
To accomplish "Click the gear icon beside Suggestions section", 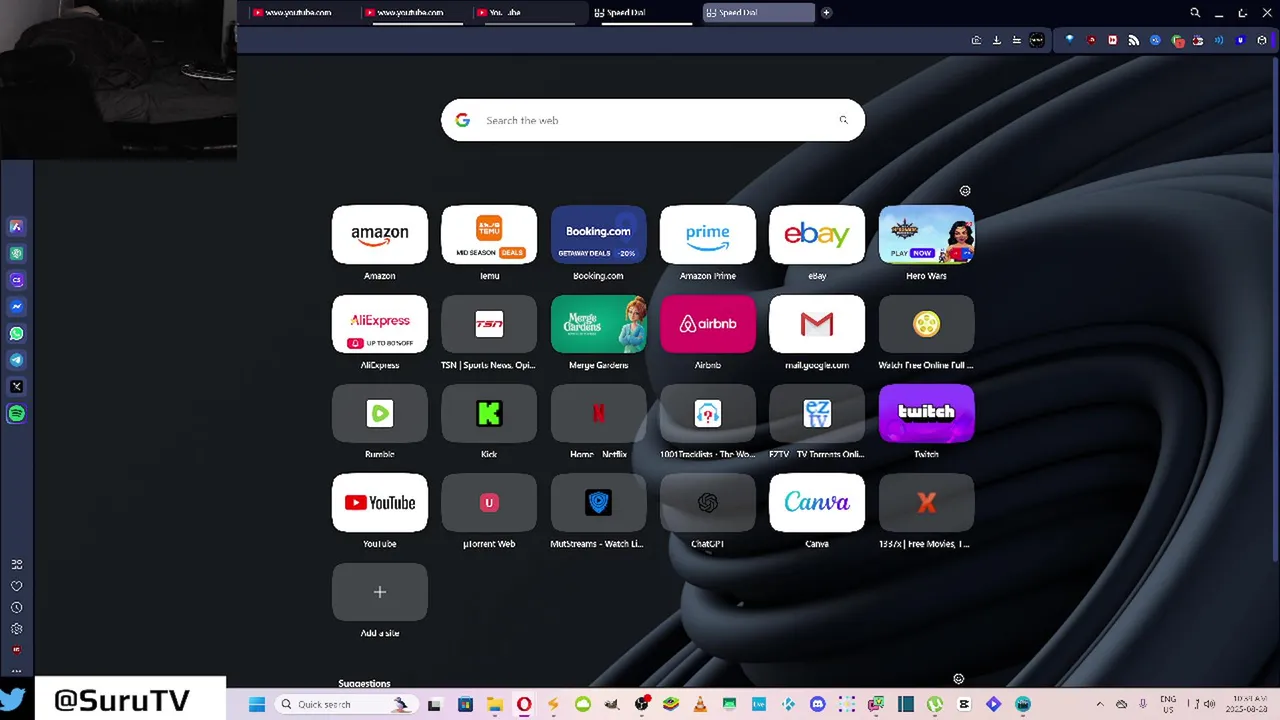I will [x=958, y=679].
